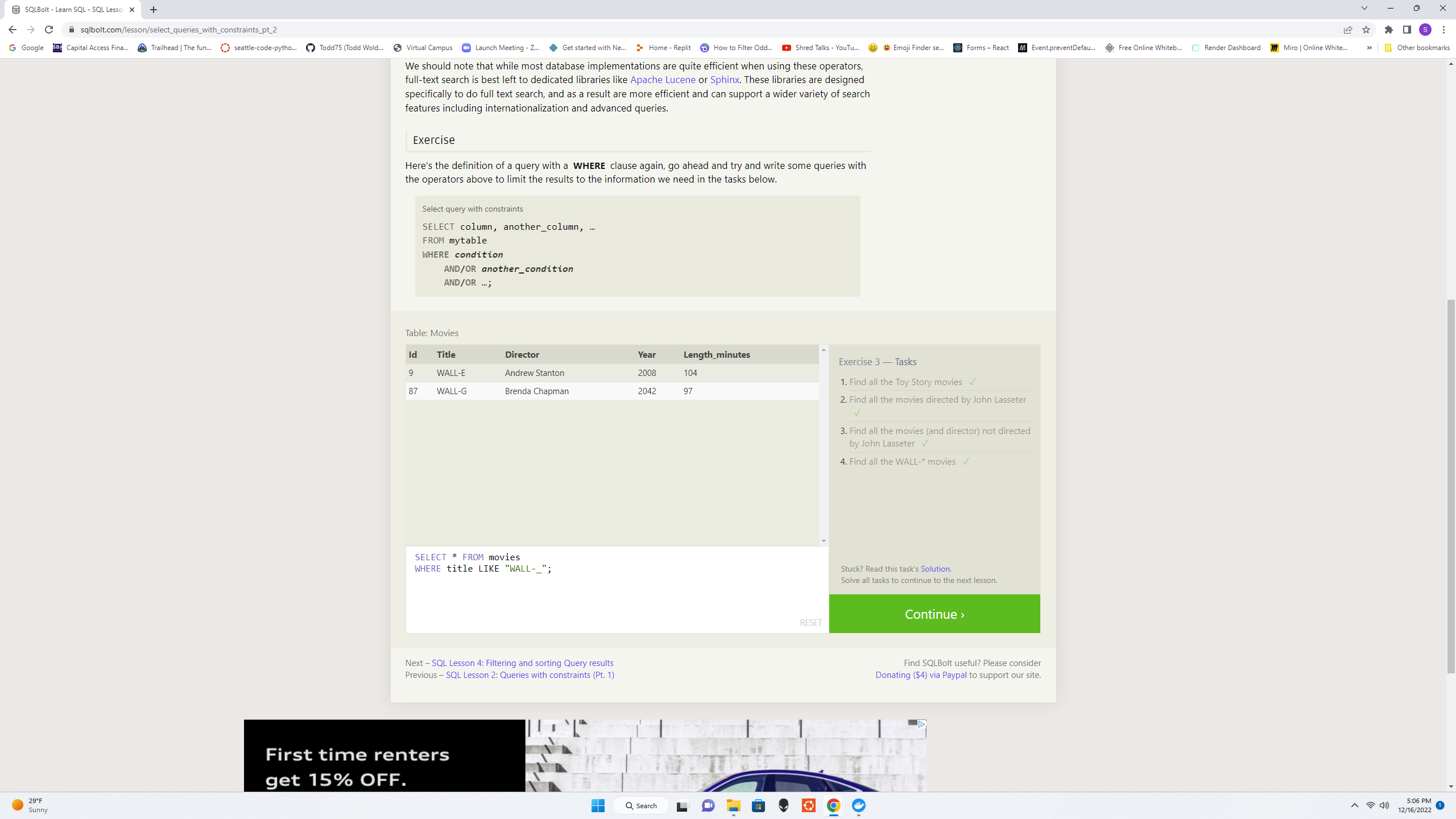Click the SQL Lesson 4 next link
The image size is (1456, 819).
click(x=523, y=662)
